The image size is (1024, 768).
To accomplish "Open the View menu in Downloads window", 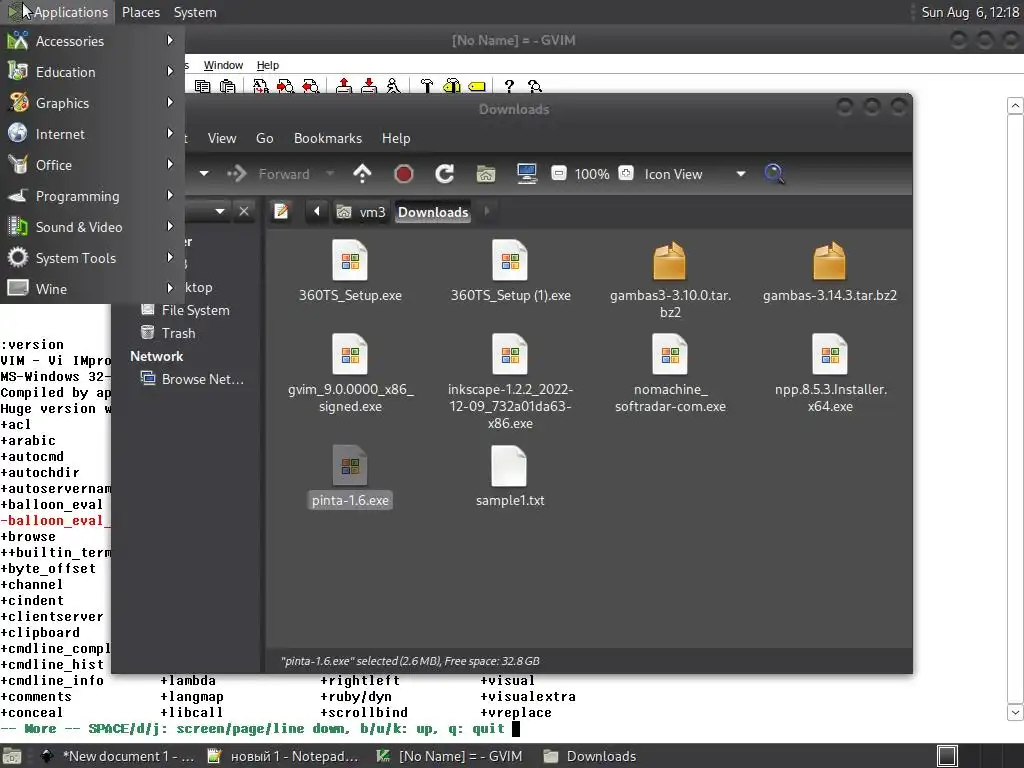I will (222, 138).
